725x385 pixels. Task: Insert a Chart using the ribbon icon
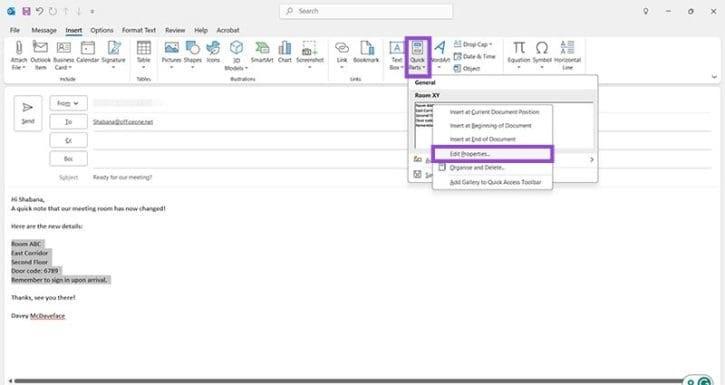285,48
